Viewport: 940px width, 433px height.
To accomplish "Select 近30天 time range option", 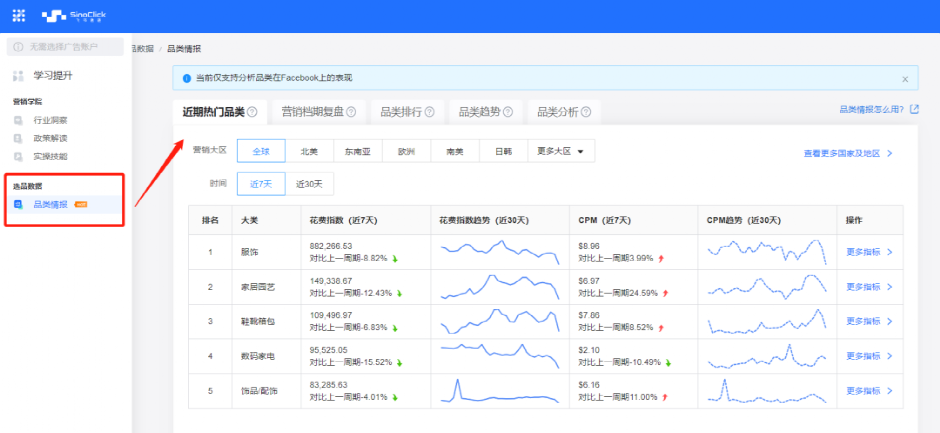I will tap(309, 184).
